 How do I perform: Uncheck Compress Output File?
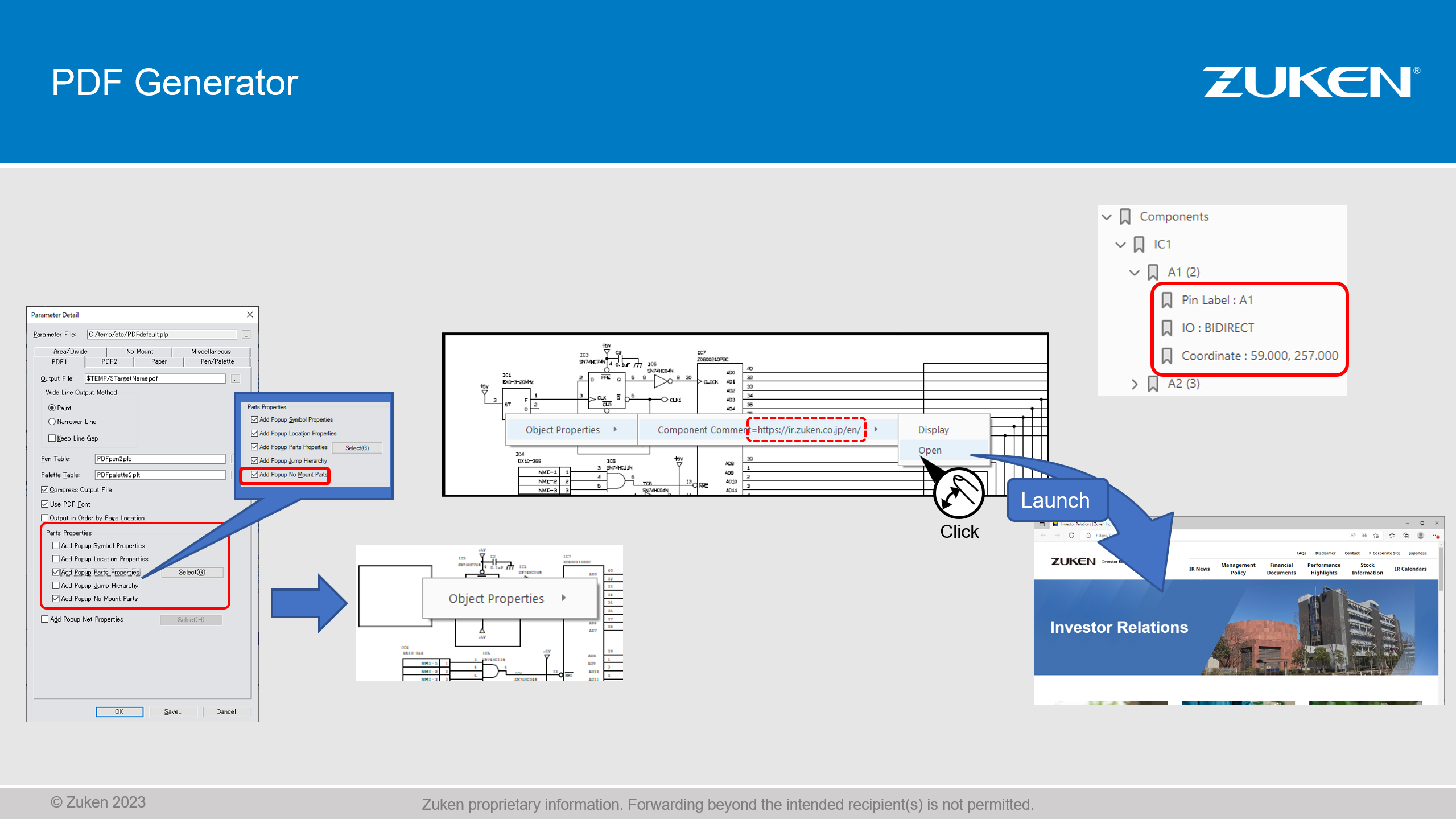[44, 489]
